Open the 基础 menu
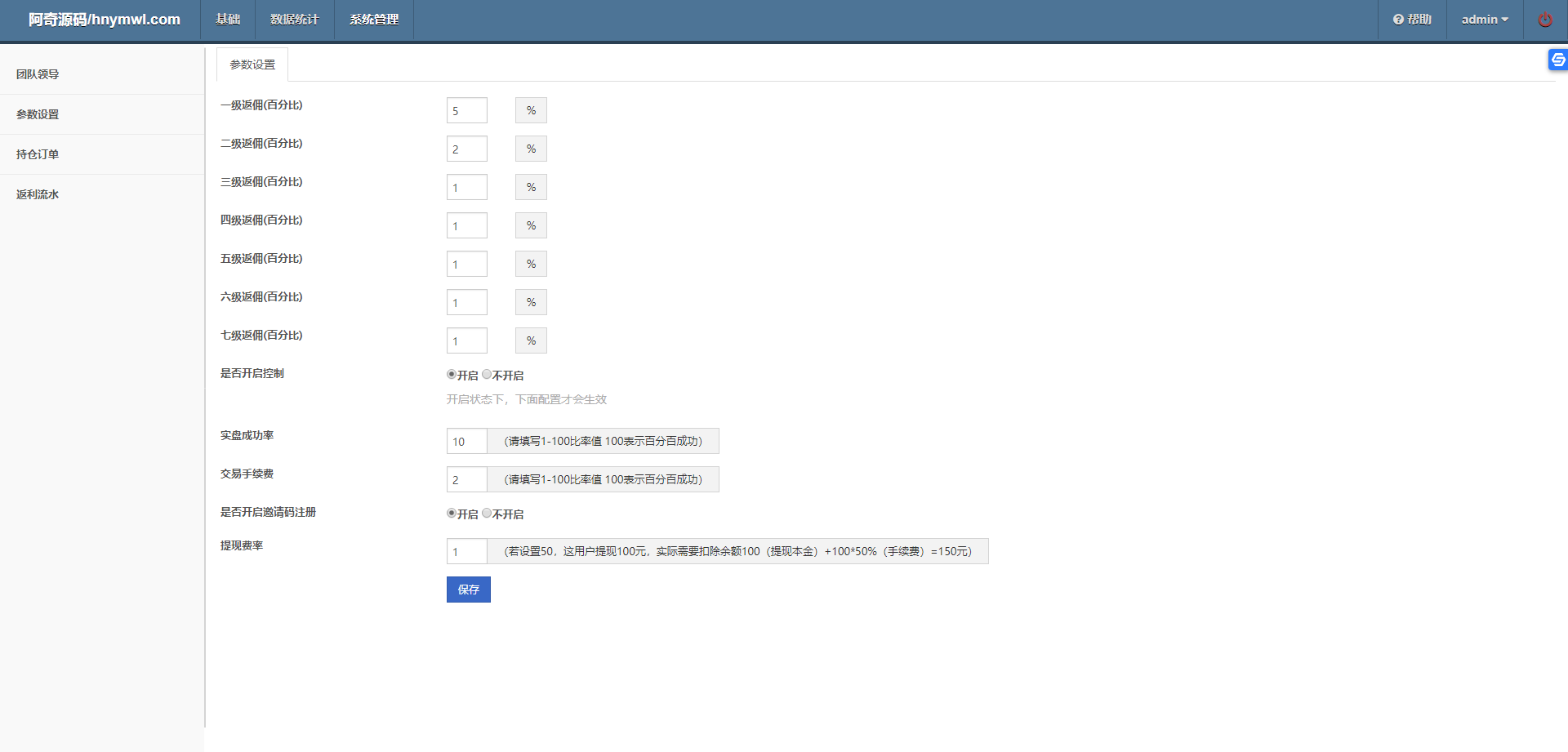Screen dimensions: 1568x752 coord(228,19)
